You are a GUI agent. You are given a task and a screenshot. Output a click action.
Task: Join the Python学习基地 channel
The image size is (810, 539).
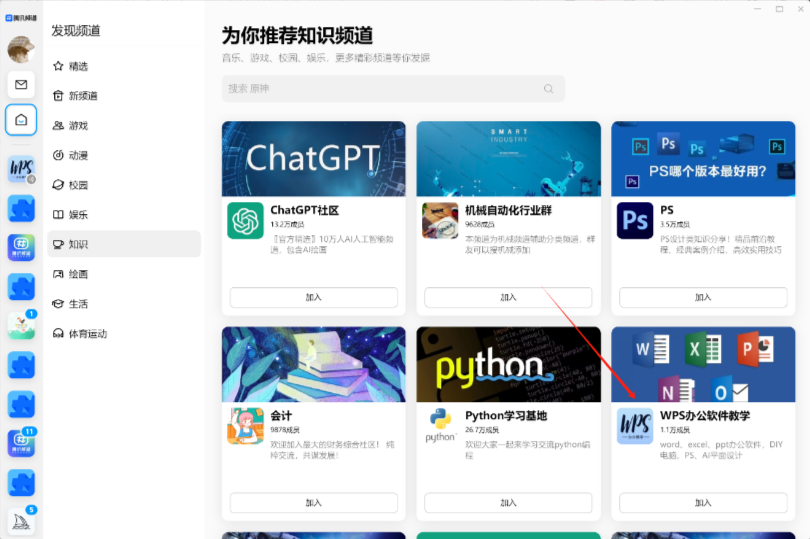click(x=508, y=503)
